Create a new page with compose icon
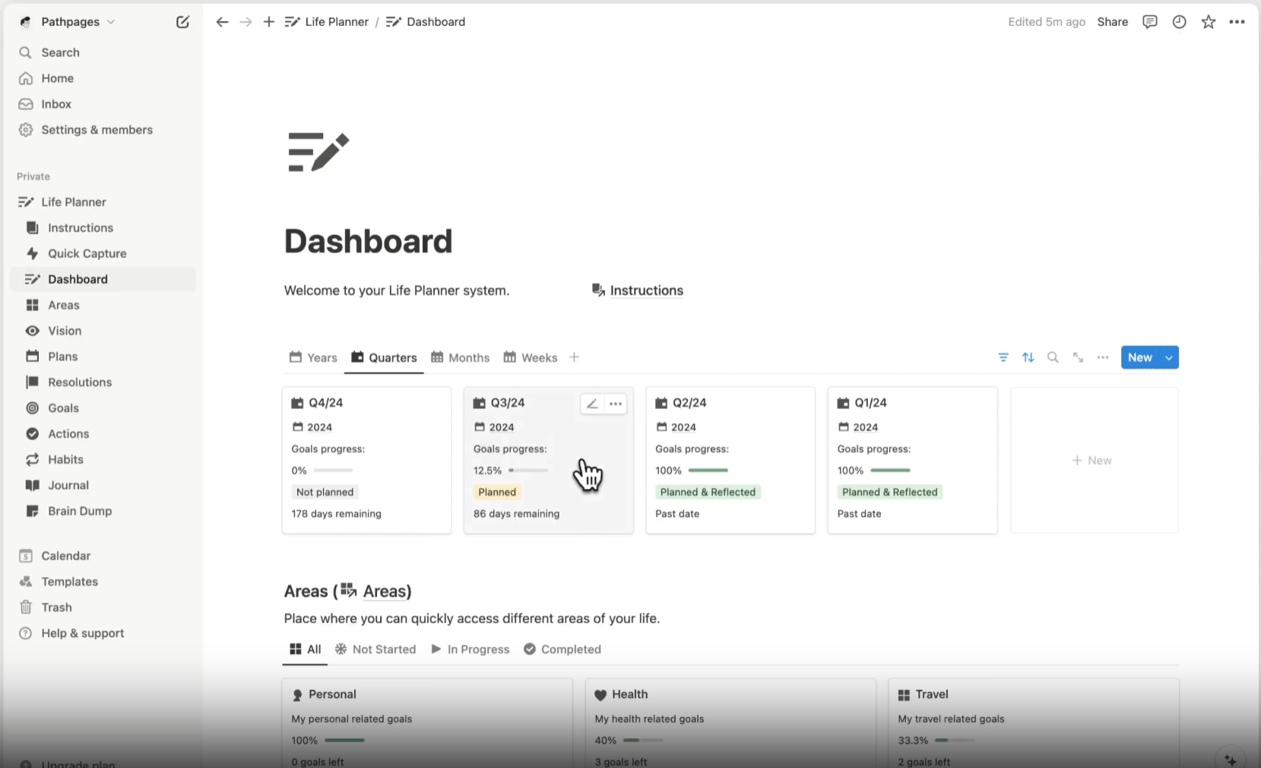The width and height of the screenshot is (1261, 768). pos(182,21)
